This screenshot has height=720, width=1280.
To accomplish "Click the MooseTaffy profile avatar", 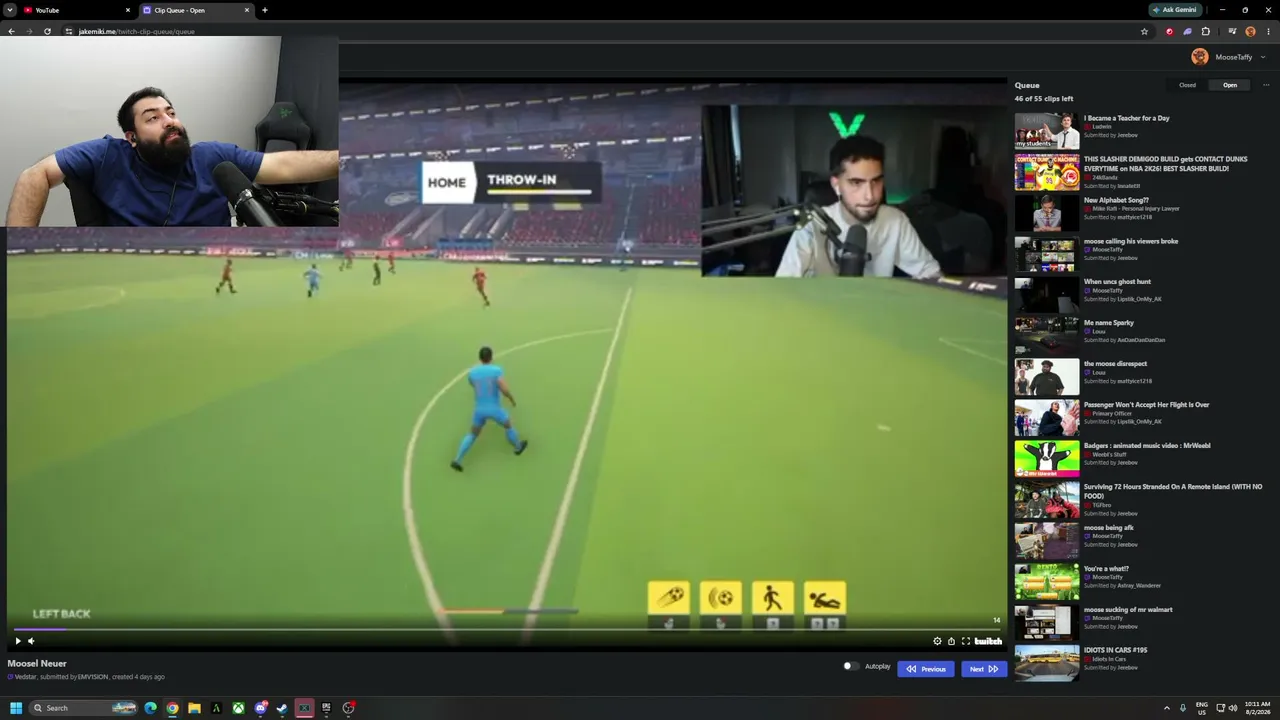I will [x=1200, y=57].
